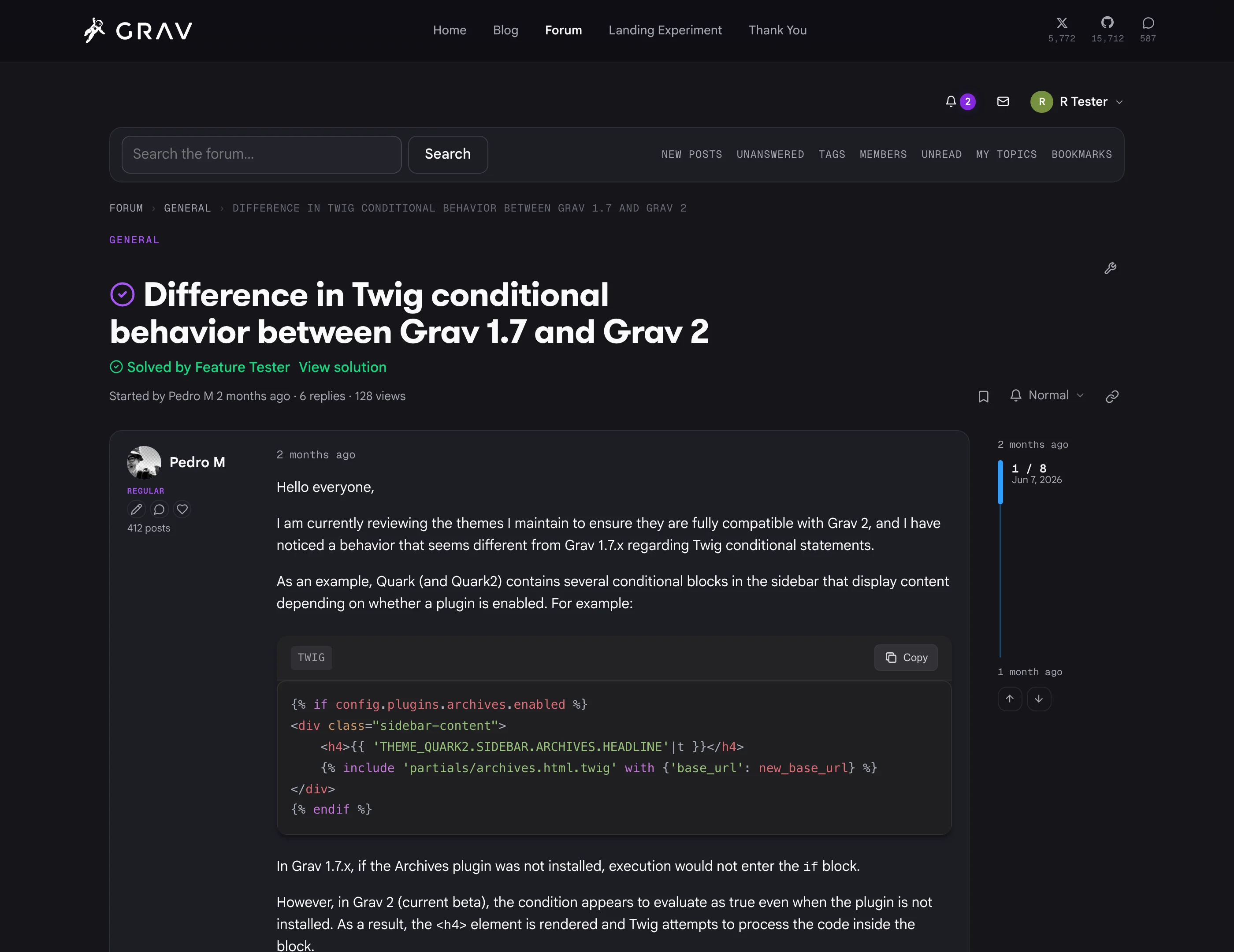Viewport: 1234px width, 952px height.
Task: Open the GitHub icon link
Action: [1107, 22]
